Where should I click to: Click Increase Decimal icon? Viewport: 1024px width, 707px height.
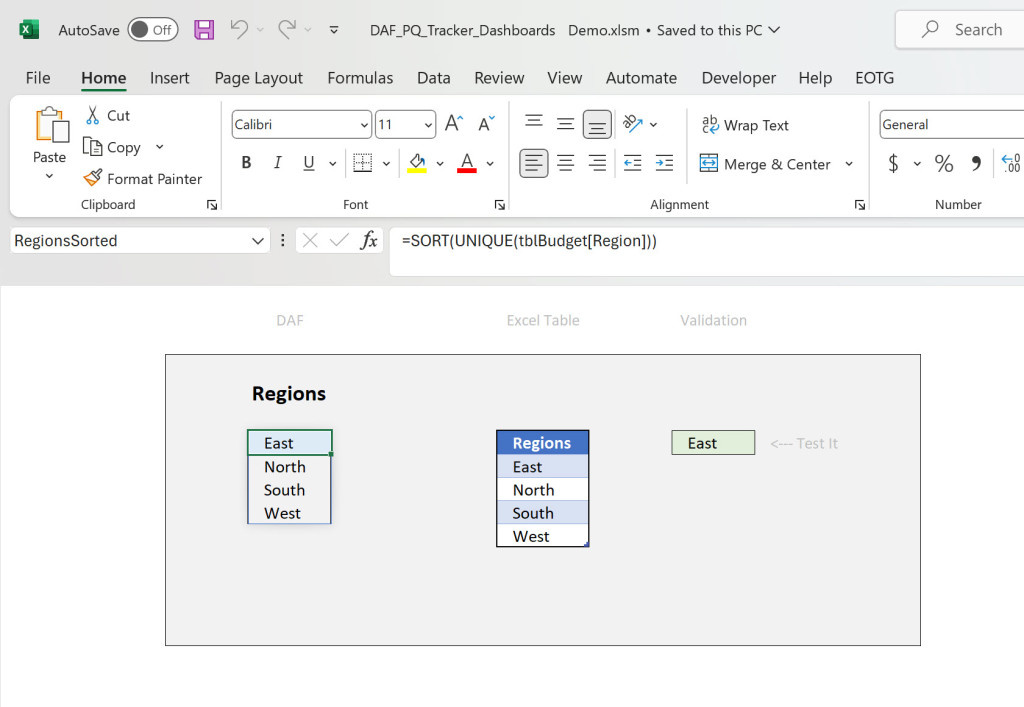click(1011, 163)
